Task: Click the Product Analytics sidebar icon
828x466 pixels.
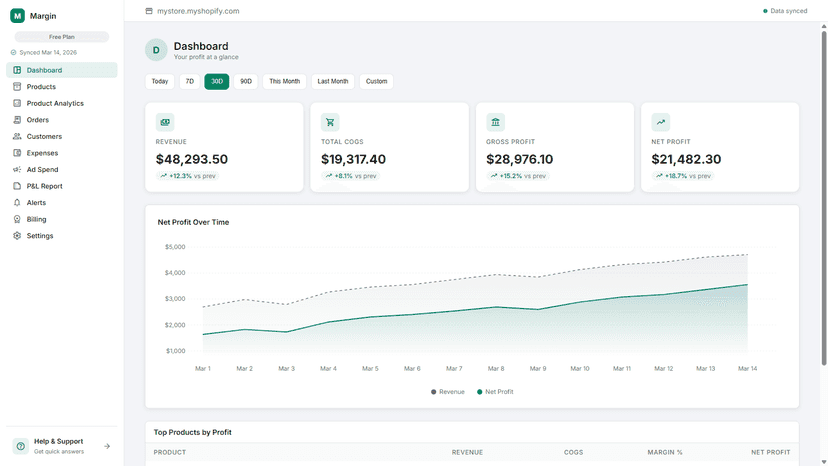Action: [17, 103]
